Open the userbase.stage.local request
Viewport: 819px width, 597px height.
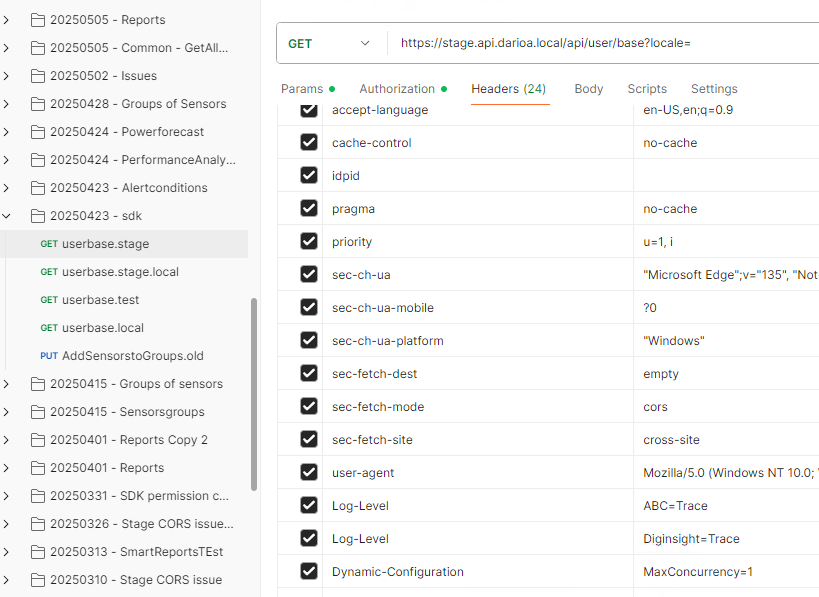click(x=120, y=272)
